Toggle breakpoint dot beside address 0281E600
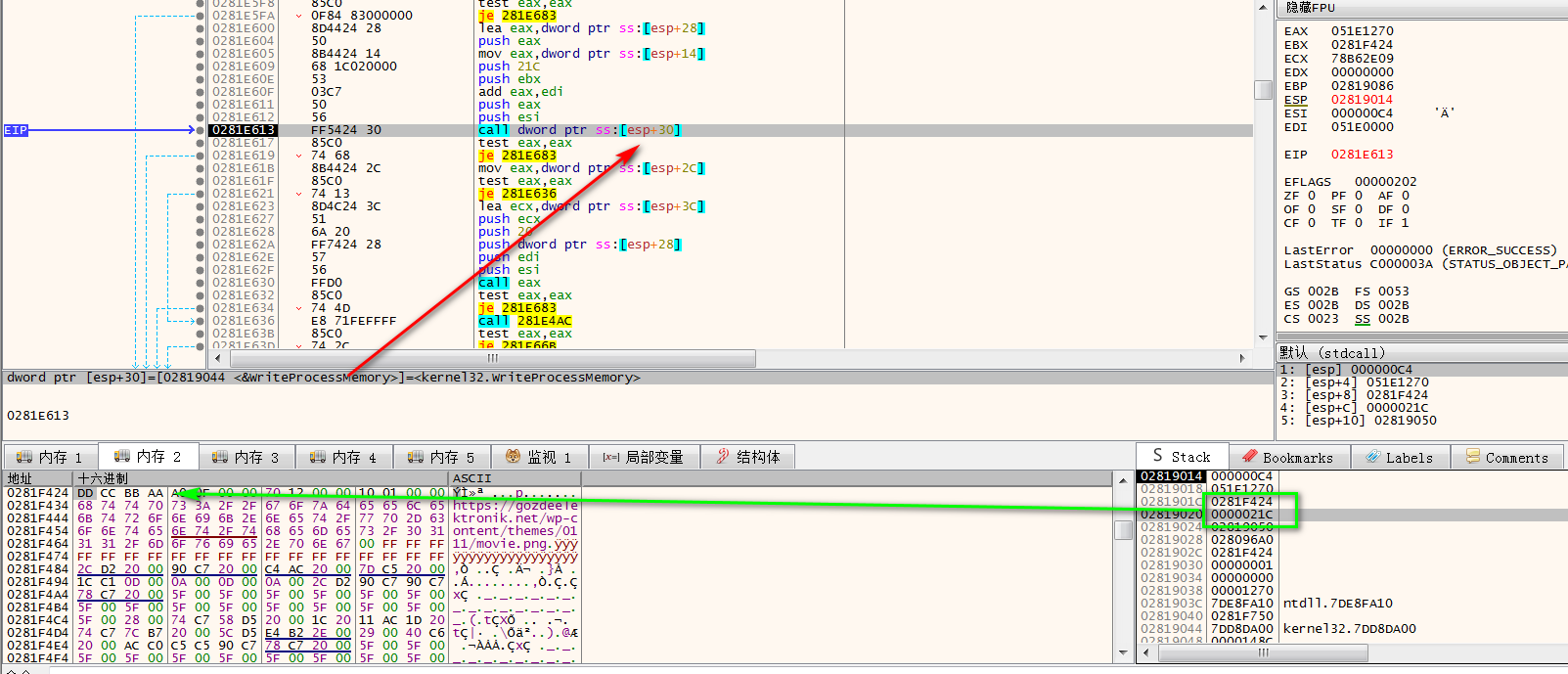The width and height of the screenshot is (1568, 674). pos(201,28)
